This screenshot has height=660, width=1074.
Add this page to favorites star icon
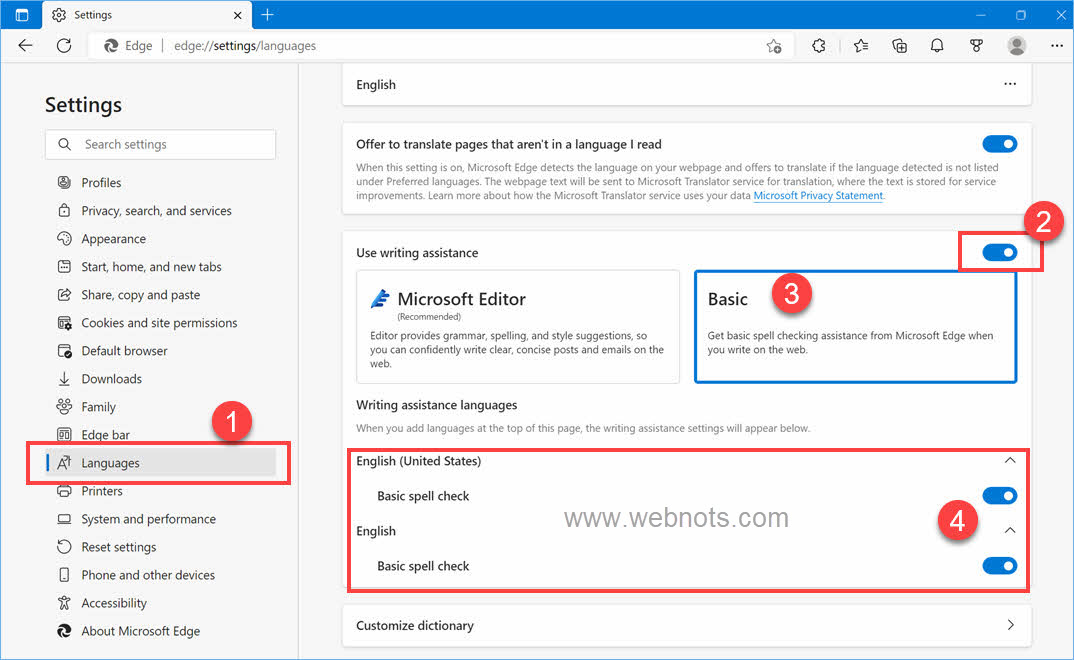(774, 46)
